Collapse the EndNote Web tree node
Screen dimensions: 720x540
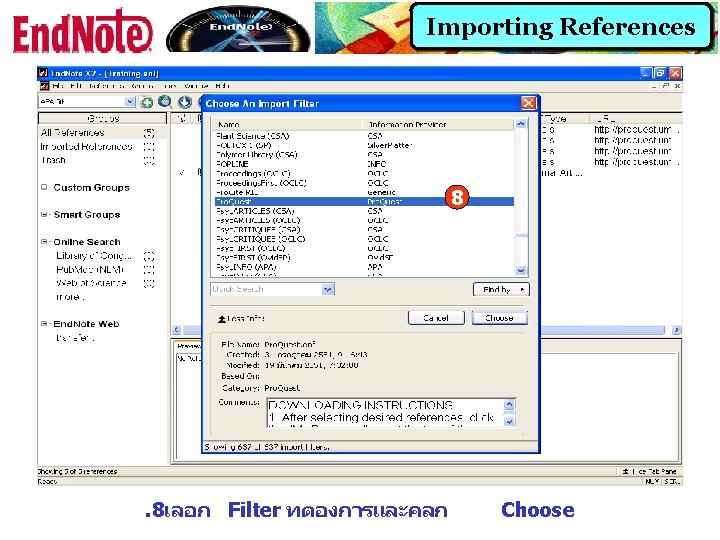[44, 324]
